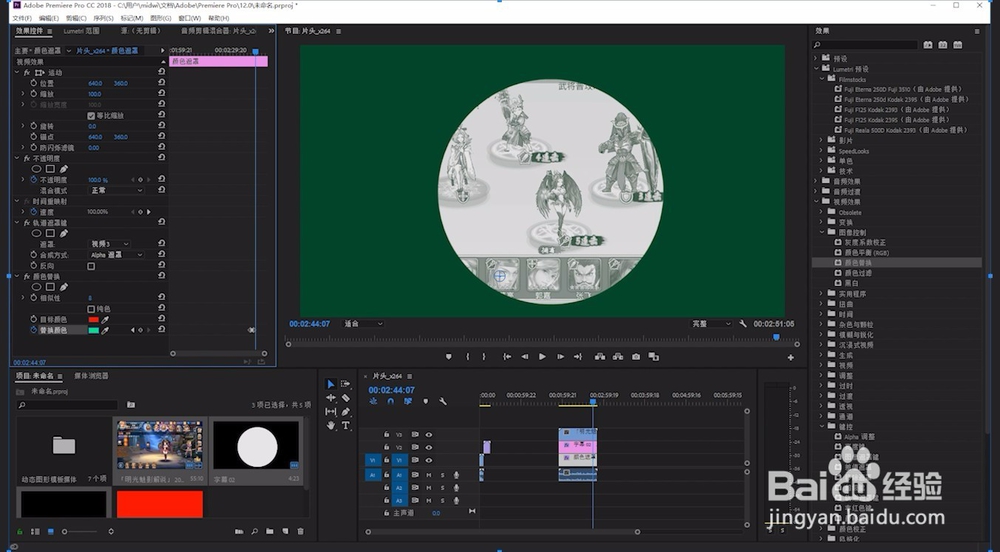Toggle lock on track V3

tap(386, 435)
